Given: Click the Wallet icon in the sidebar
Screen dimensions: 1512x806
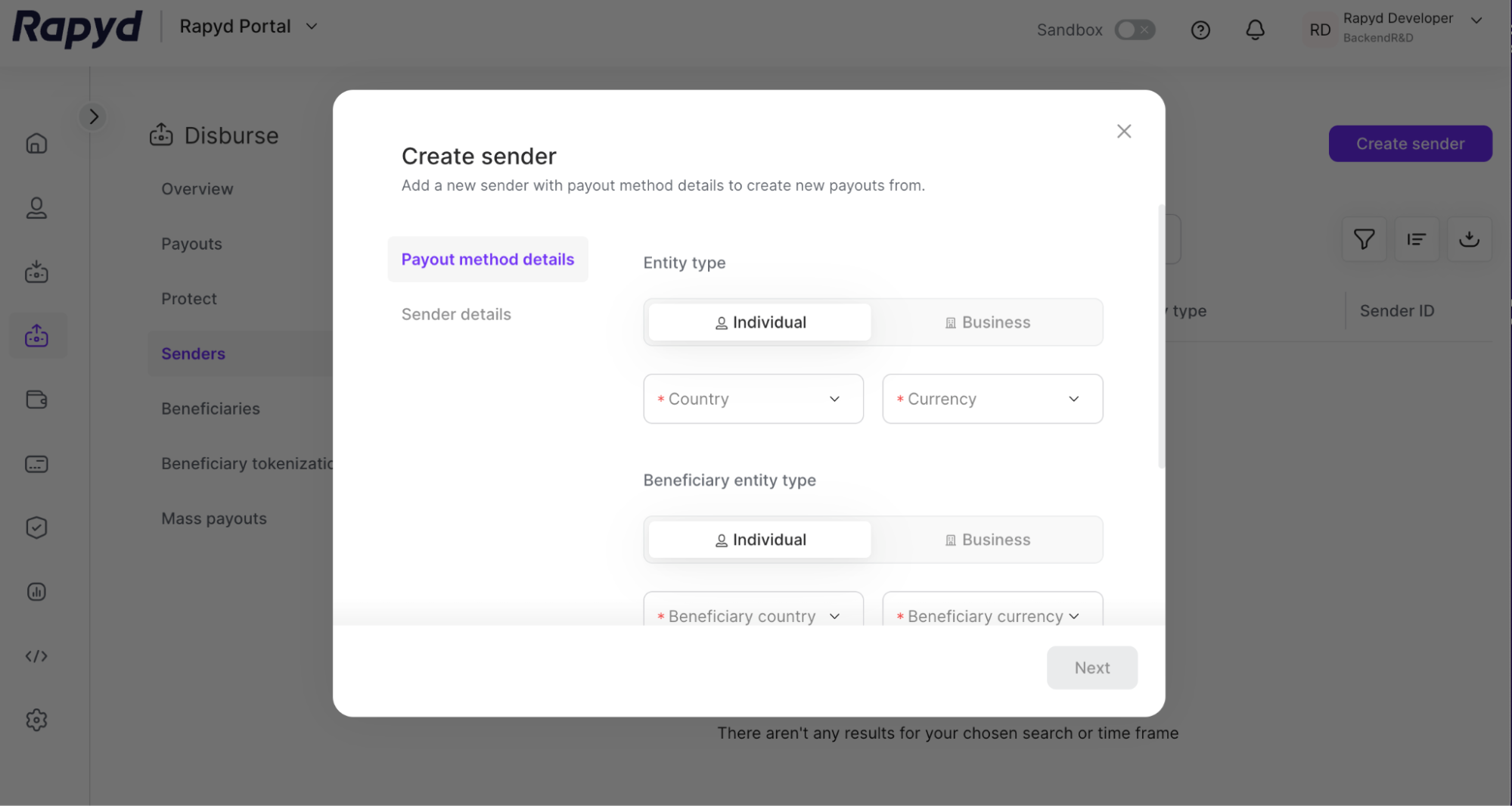Looking at the screenshot, I should click(36, 400).
